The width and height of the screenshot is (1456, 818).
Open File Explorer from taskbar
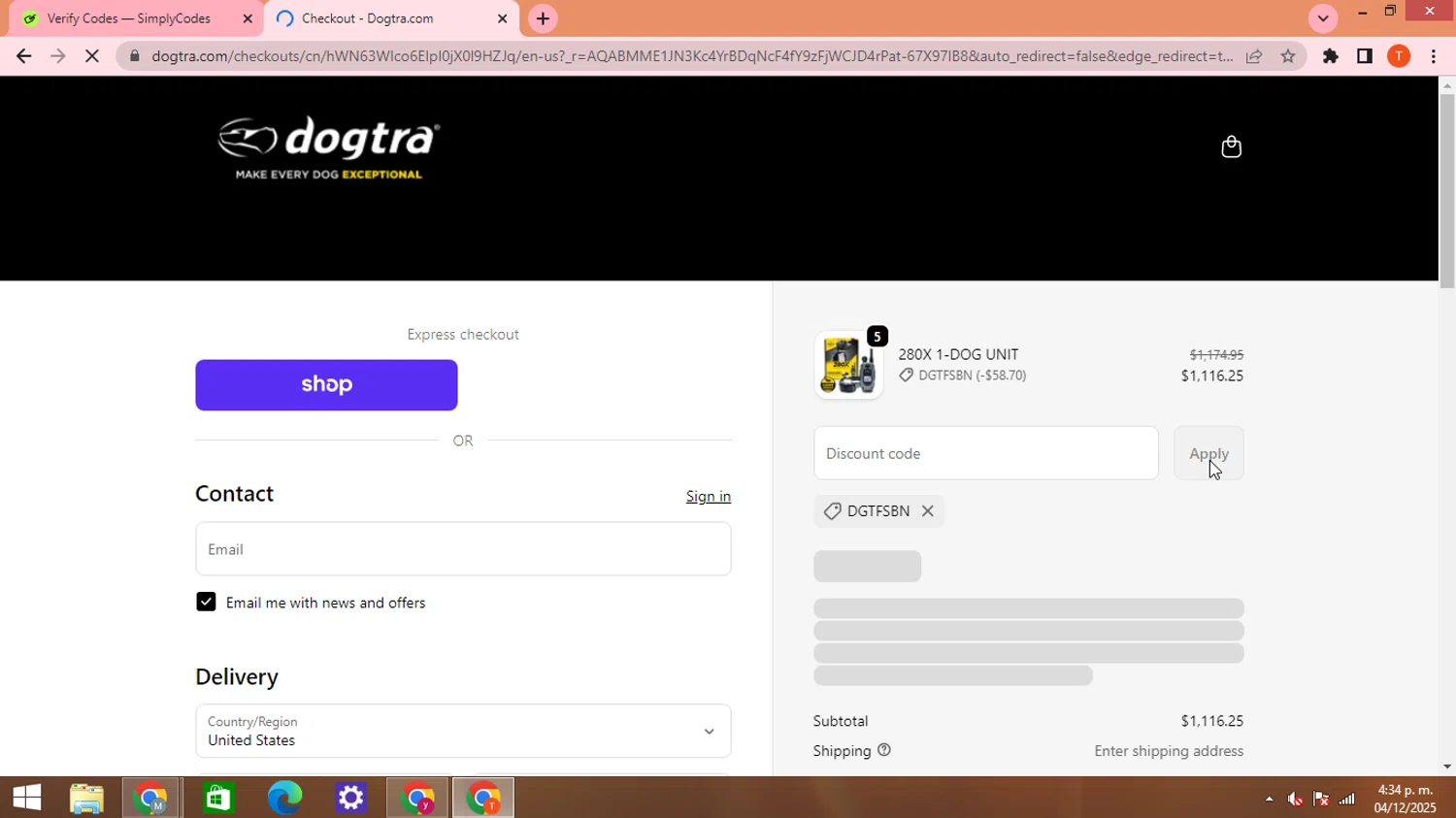tap(86, 798)
